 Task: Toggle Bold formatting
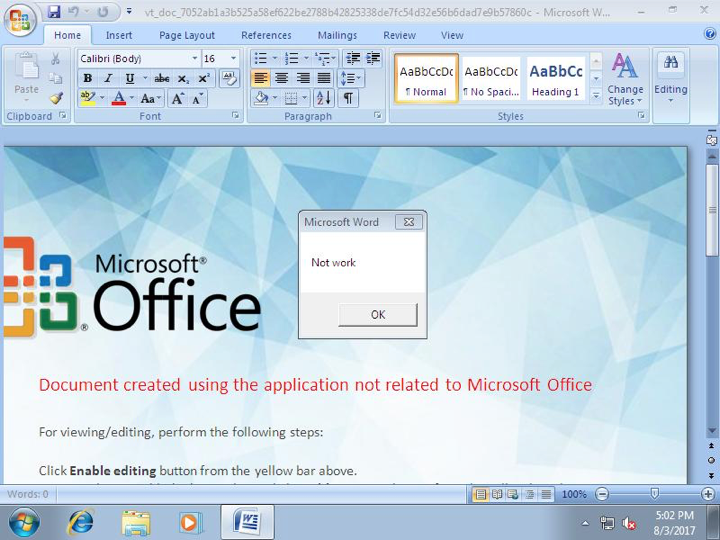88,79
